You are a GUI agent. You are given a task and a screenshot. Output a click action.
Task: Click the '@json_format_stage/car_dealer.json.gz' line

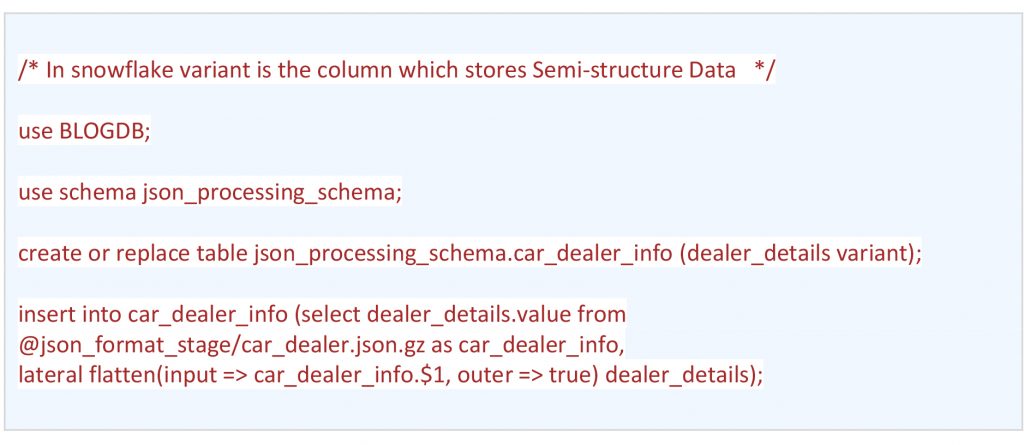click(x=321, y=346)
